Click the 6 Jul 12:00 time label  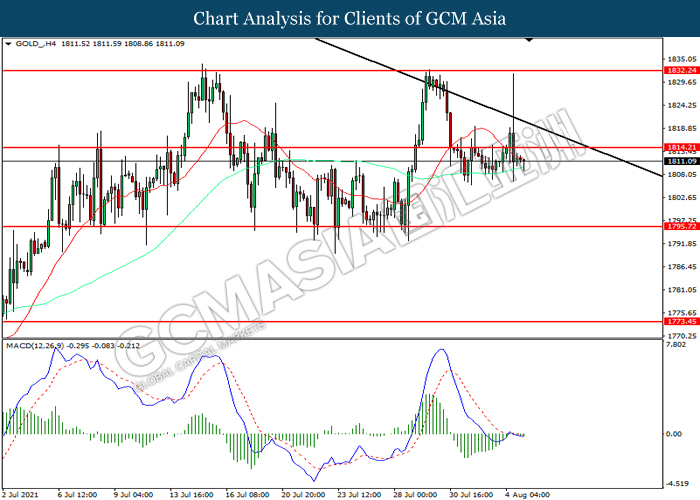(x=77, y=495)
